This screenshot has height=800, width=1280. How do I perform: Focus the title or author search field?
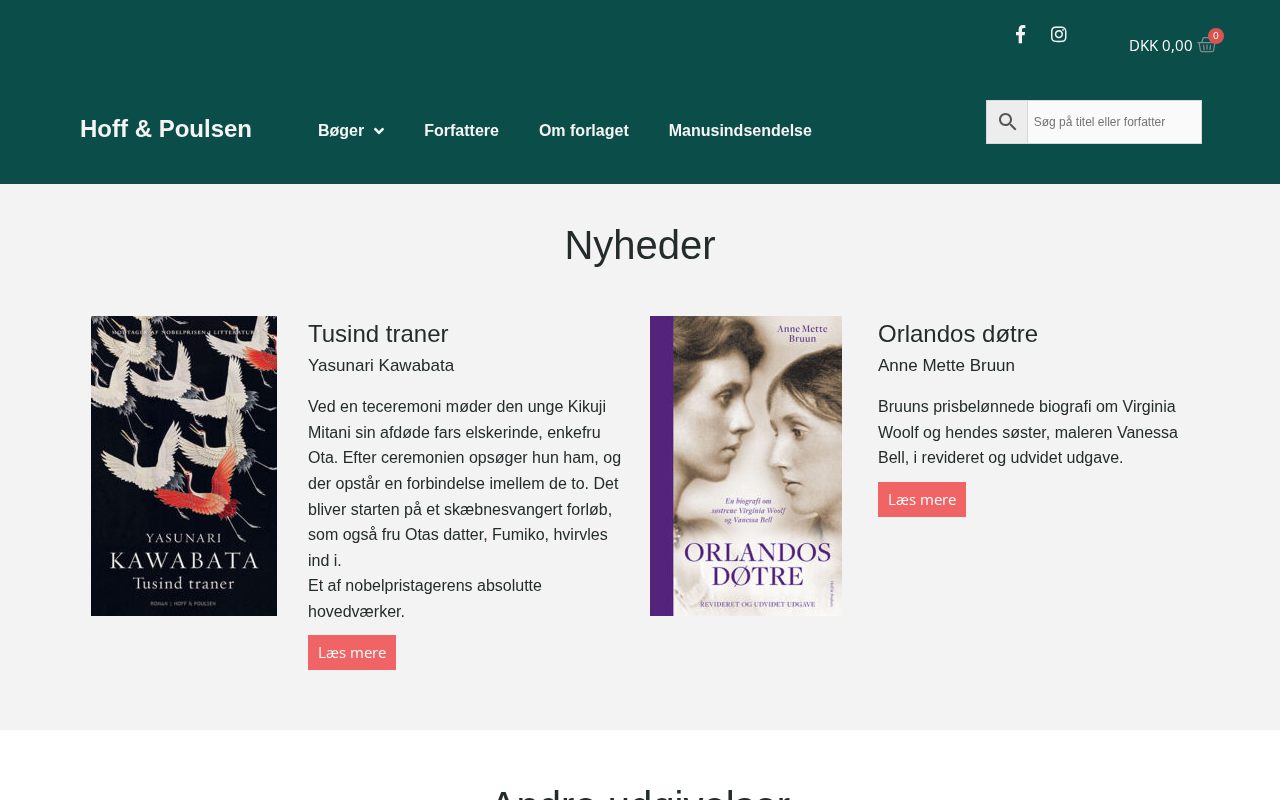tap(1114, 122)
